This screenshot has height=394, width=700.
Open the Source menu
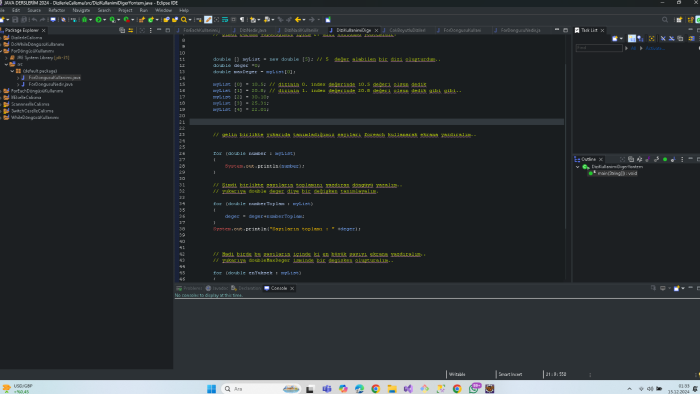click(x=34, y=10)
